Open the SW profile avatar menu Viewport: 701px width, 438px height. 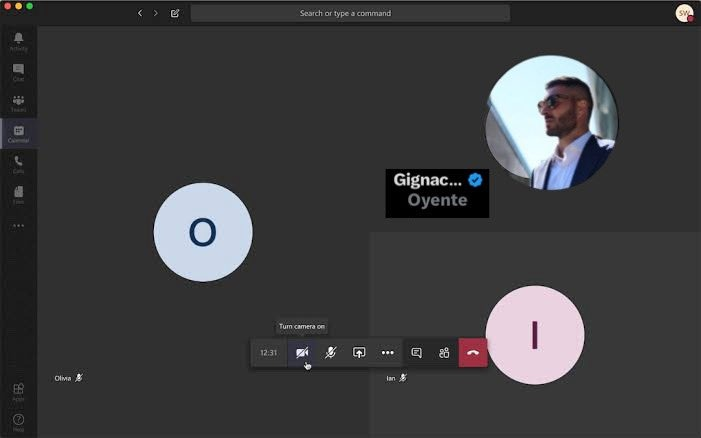[x=684, y=13]
